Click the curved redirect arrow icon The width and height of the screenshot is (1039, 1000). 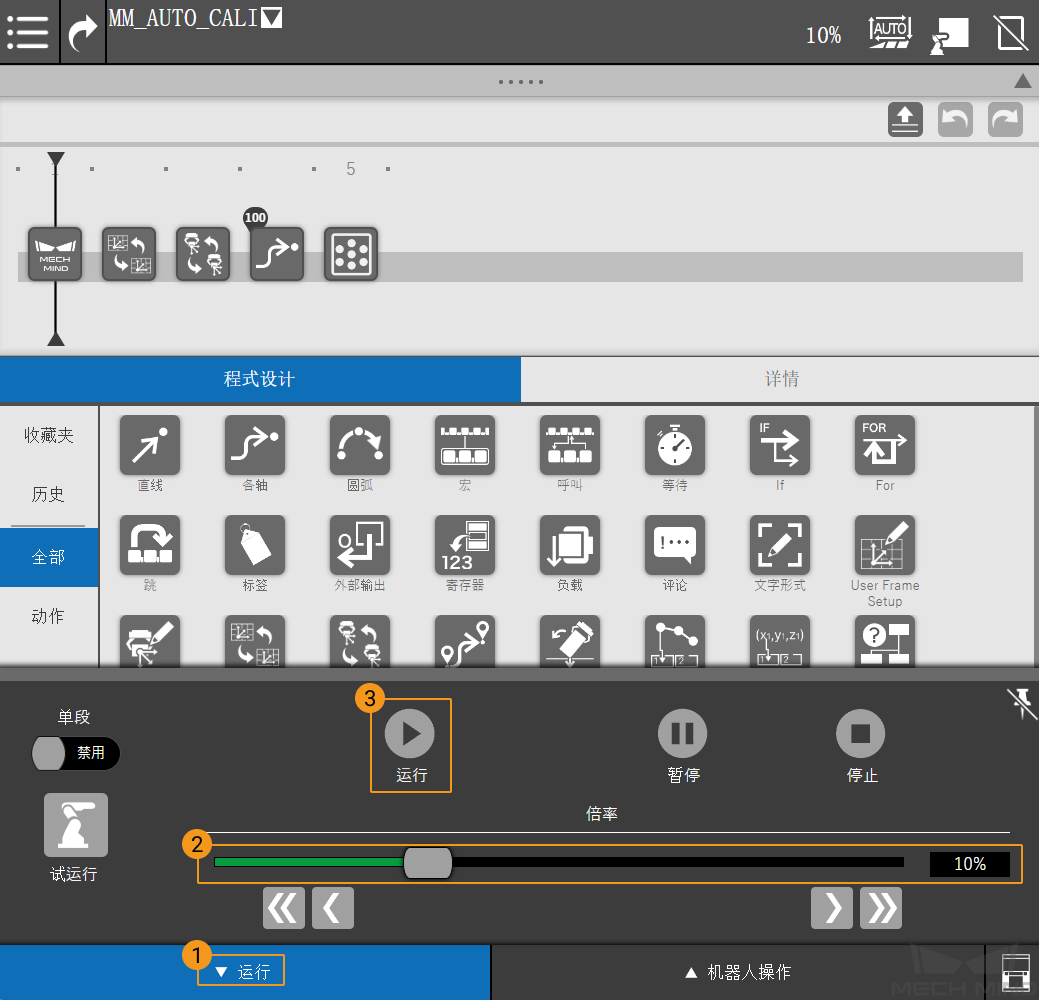[x=83, y=32]
